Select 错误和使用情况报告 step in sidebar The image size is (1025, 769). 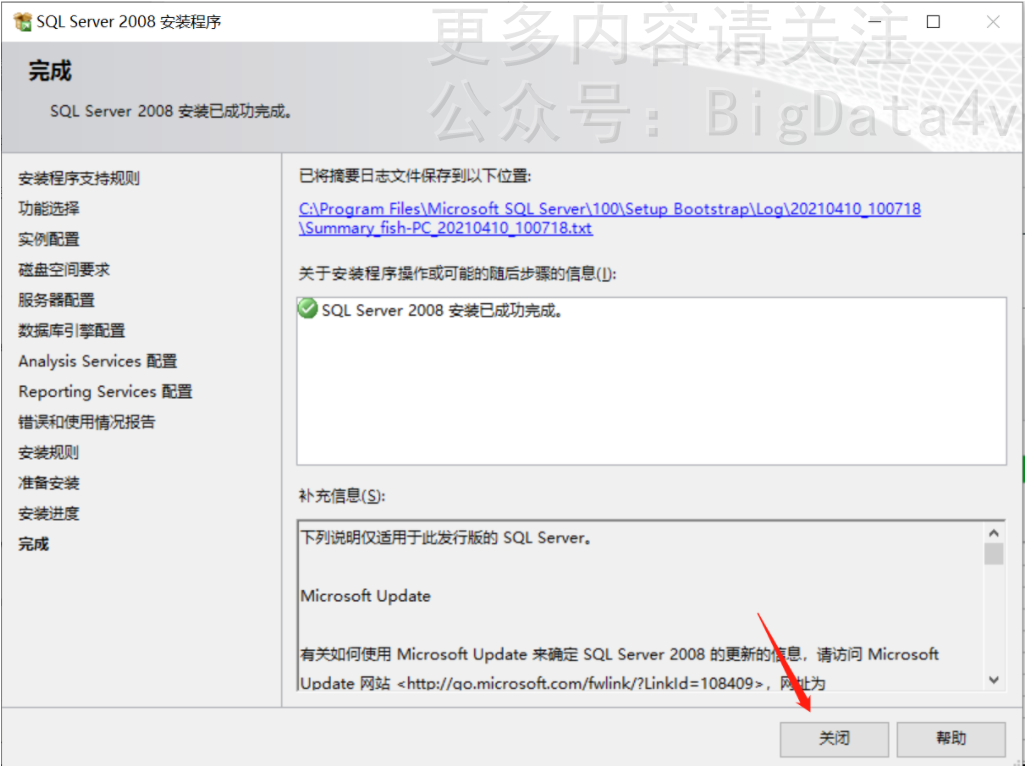(87, 422)
